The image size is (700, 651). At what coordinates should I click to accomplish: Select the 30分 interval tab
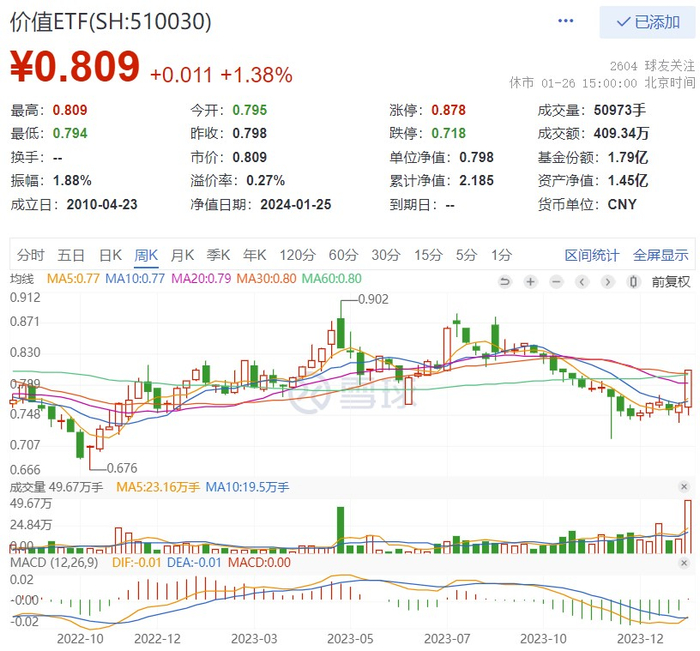pos(386,255)
